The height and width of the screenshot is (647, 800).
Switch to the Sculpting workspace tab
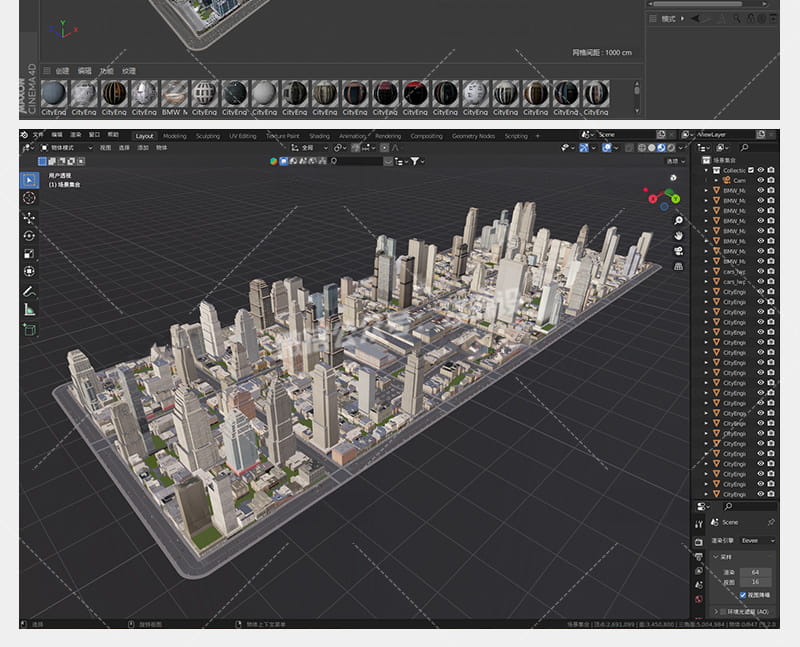208,136
